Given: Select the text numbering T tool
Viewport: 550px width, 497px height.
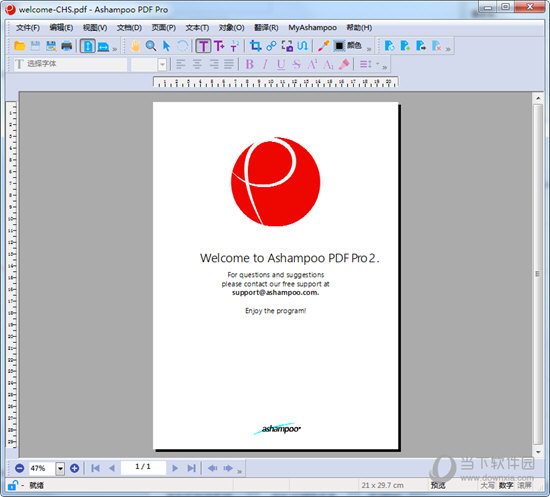Looking at the screenshot, I should click(234, 46).
